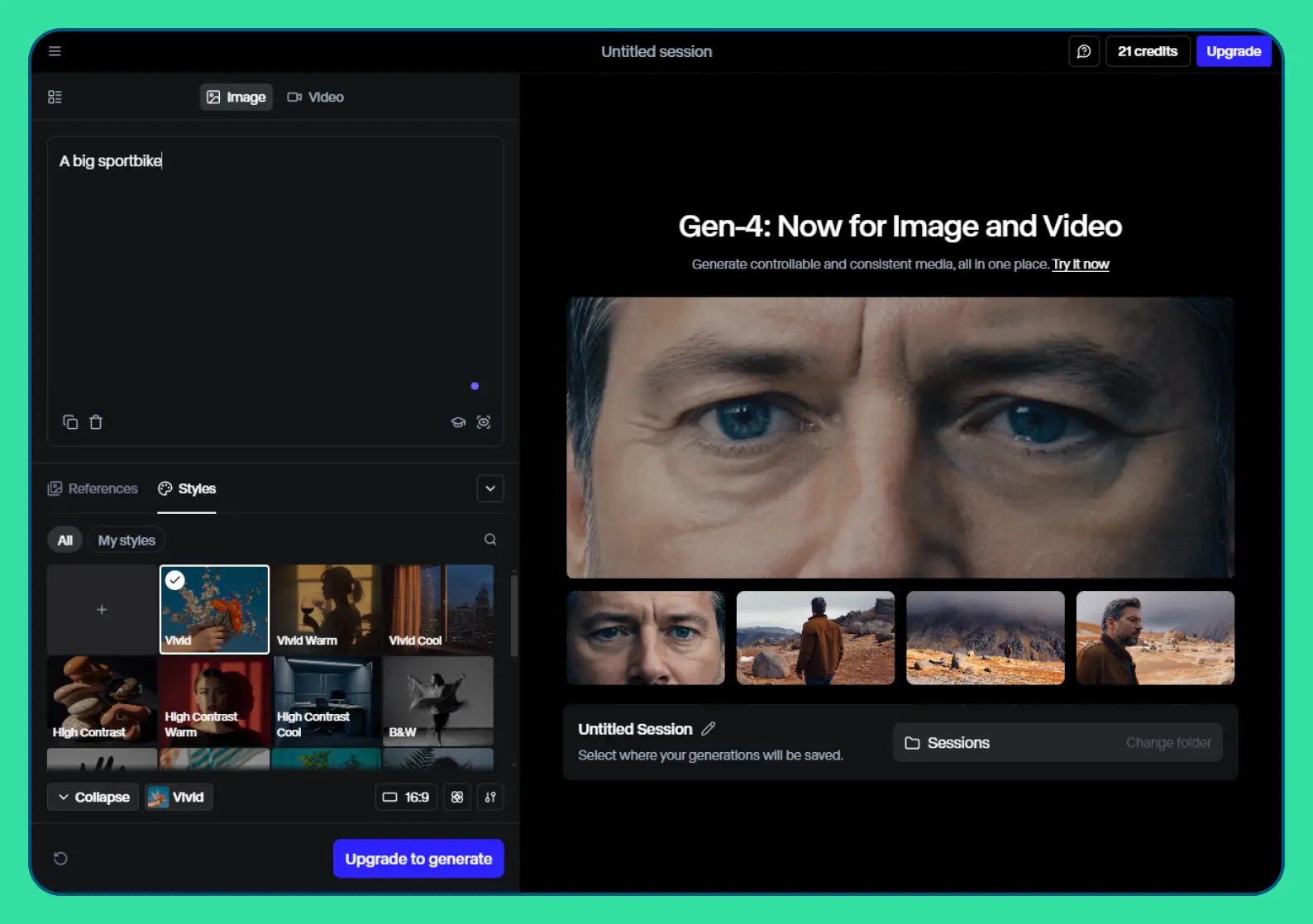Click the feedback chat icon
This screenshot has height=924, width=1313.
(x=1083, y=51)
